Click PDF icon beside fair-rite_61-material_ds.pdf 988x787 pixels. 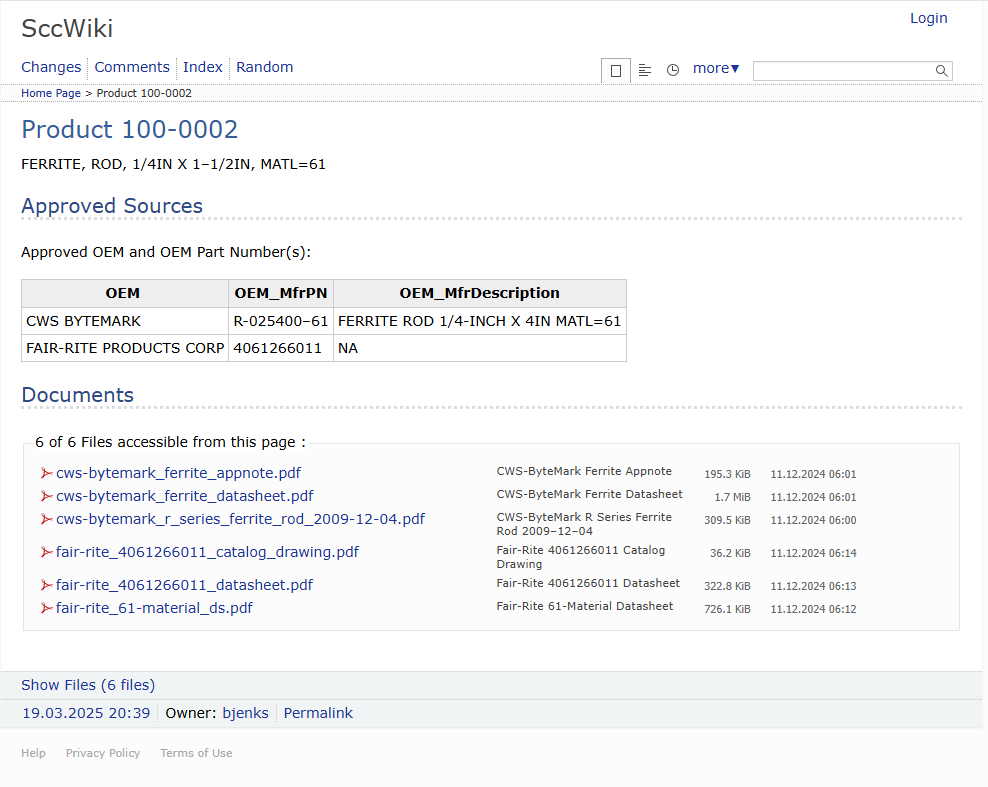click(x=46, y=609)
